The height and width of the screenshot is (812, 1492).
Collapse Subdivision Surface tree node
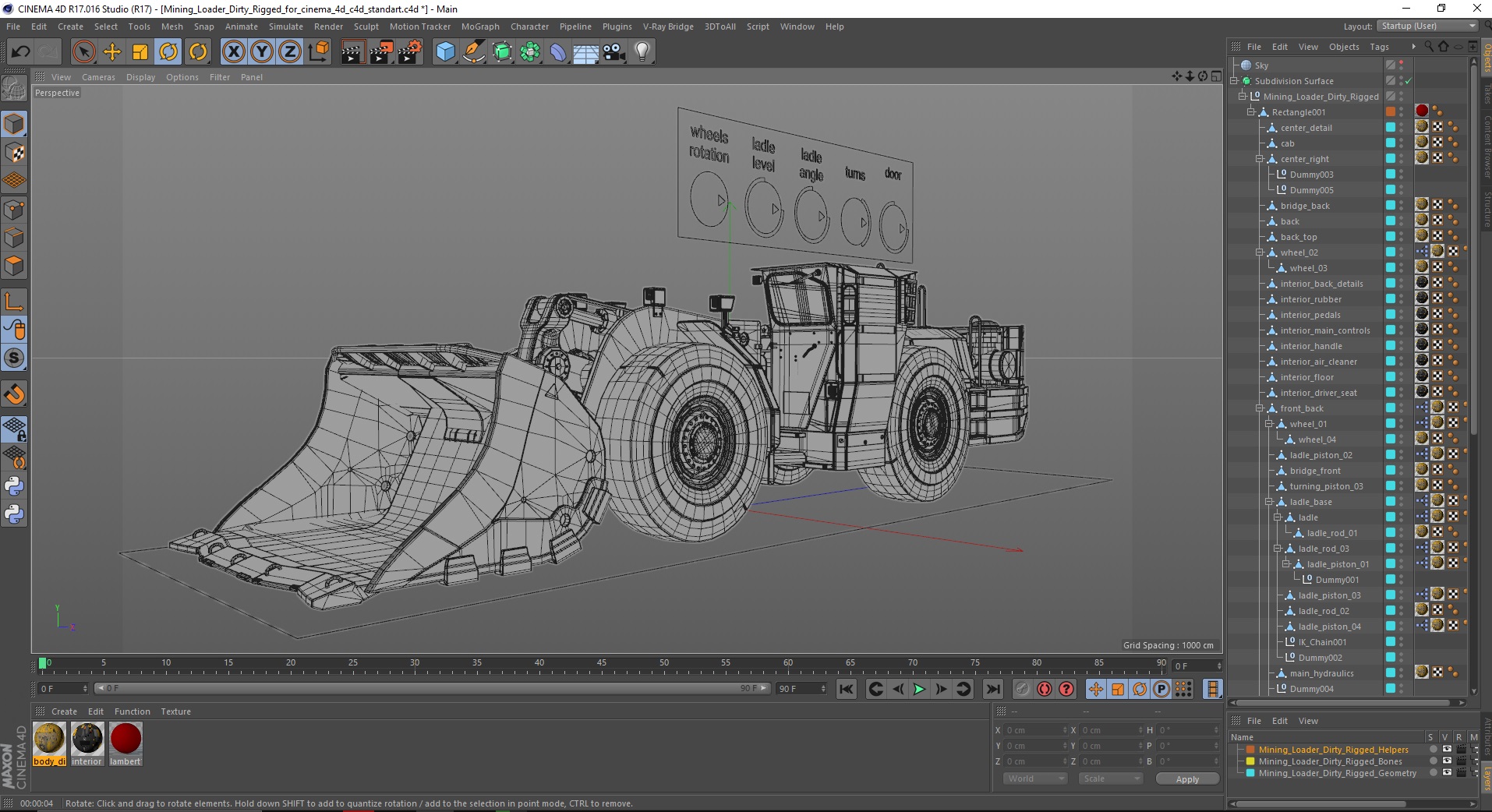click(1234, 81)
